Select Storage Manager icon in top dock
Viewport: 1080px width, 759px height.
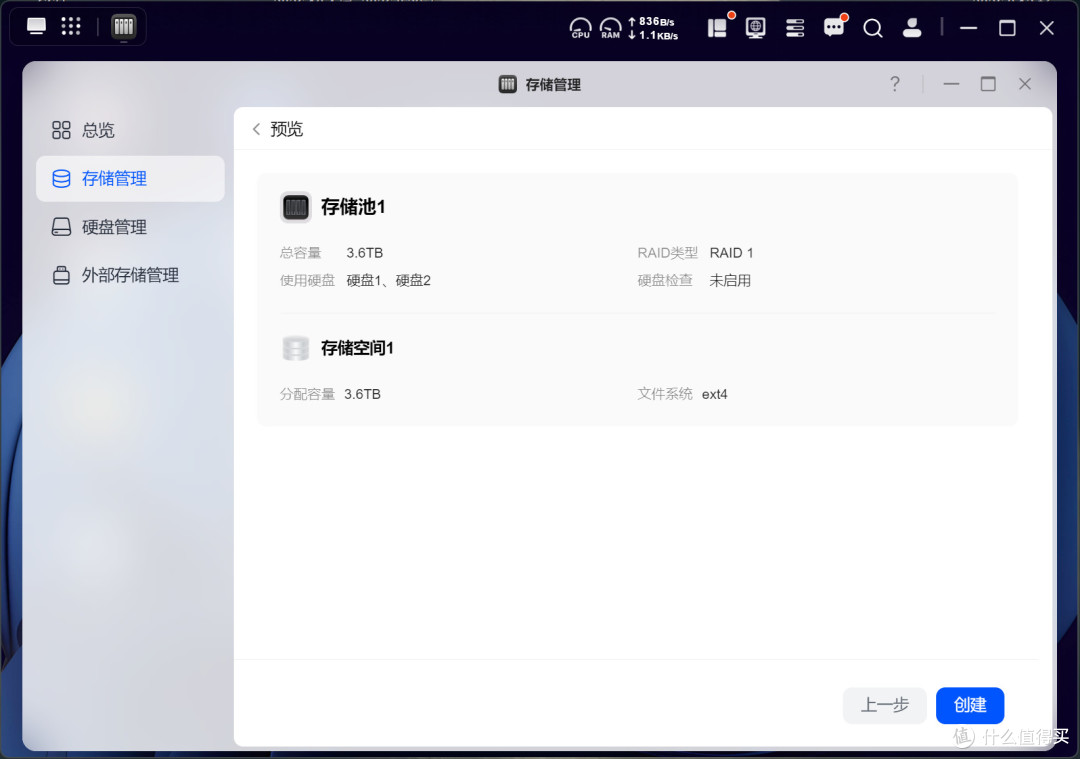click(x=123, y=27)
